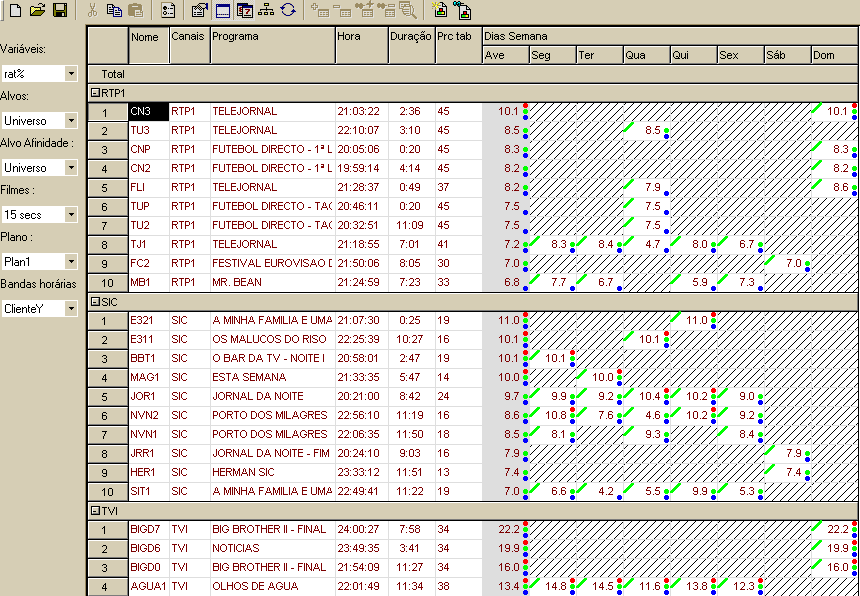The image size is (860, 596).
Task: Click the MAG1 name cell
Action: [149, 377]
